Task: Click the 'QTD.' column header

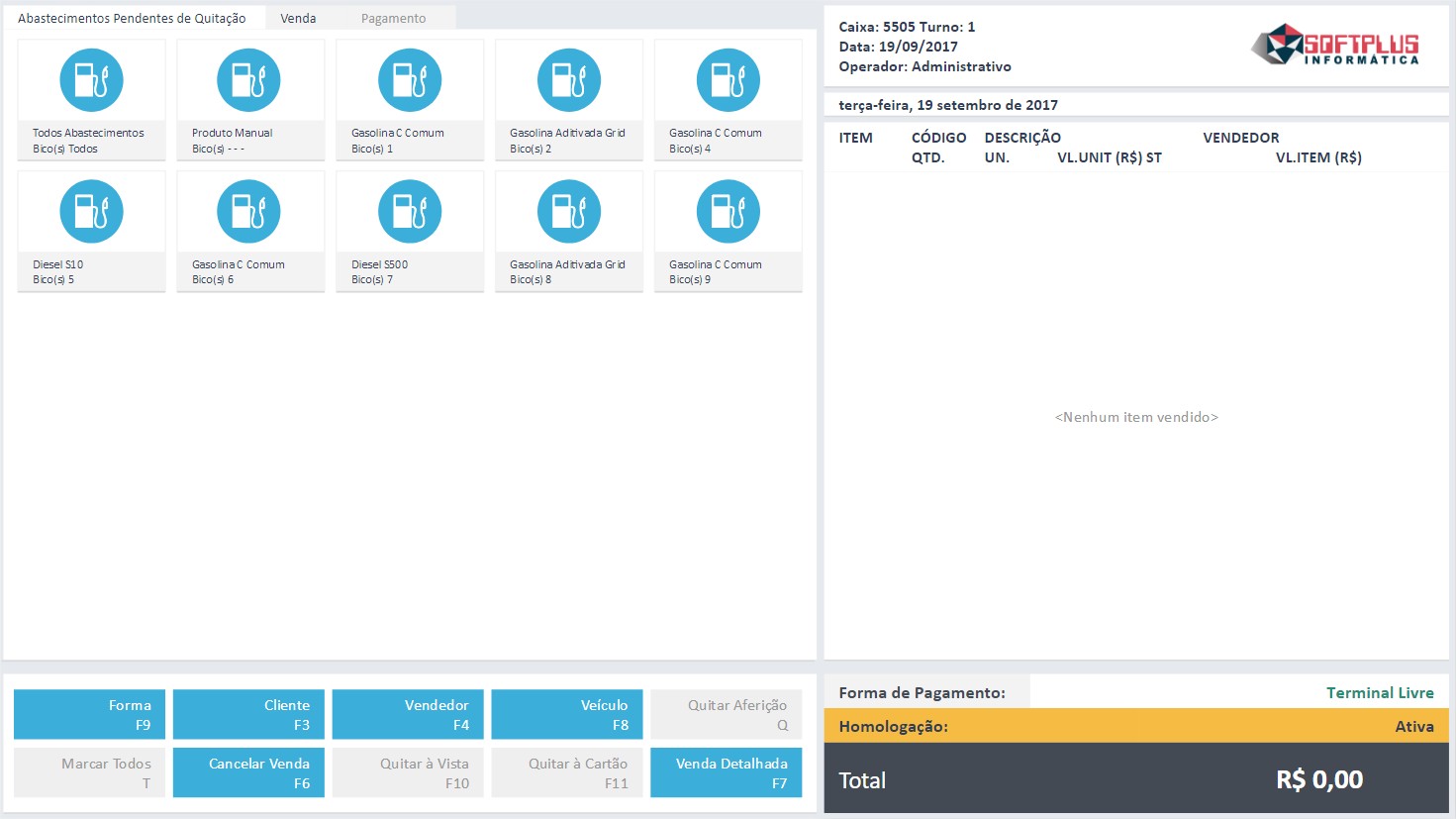Action: (927, 157)
